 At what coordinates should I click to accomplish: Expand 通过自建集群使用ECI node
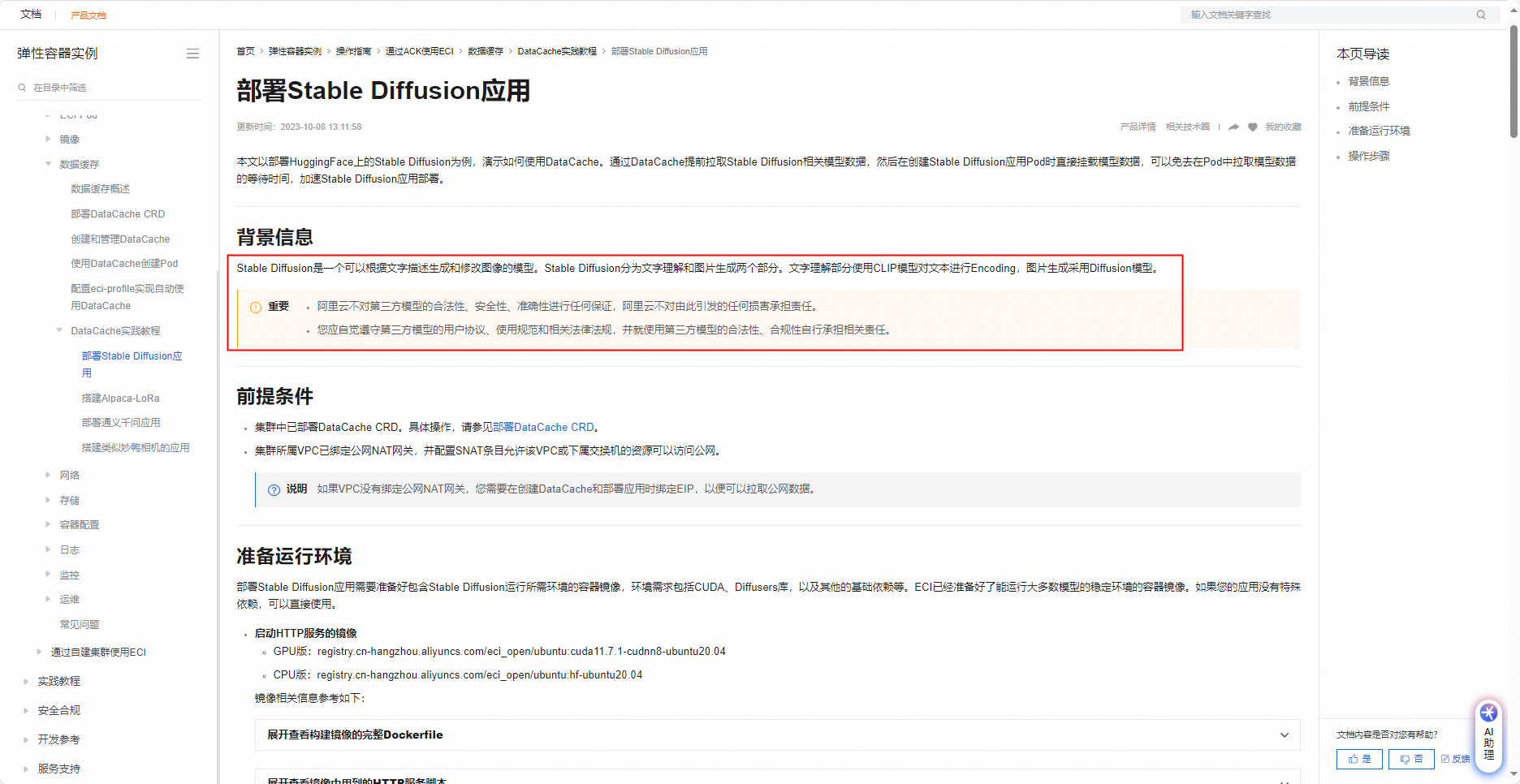pos(39,652)
